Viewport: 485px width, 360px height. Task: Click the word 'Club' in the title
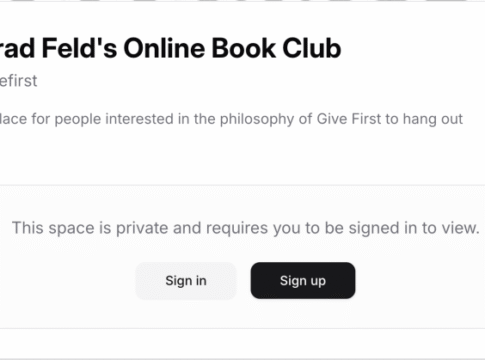tap(312, 49)
